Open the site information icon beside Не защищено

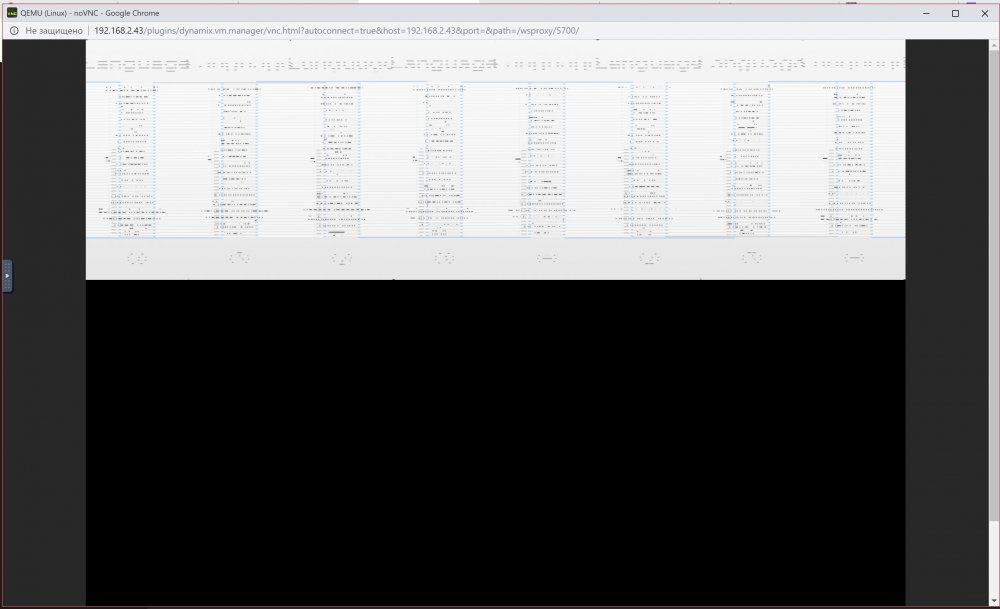pos(14,31)
